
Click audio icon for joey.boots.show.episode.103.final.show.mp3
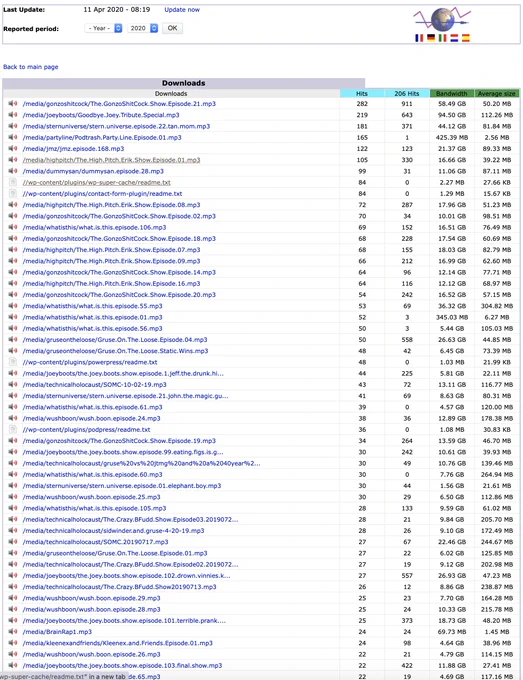click(x=13, y=665)
